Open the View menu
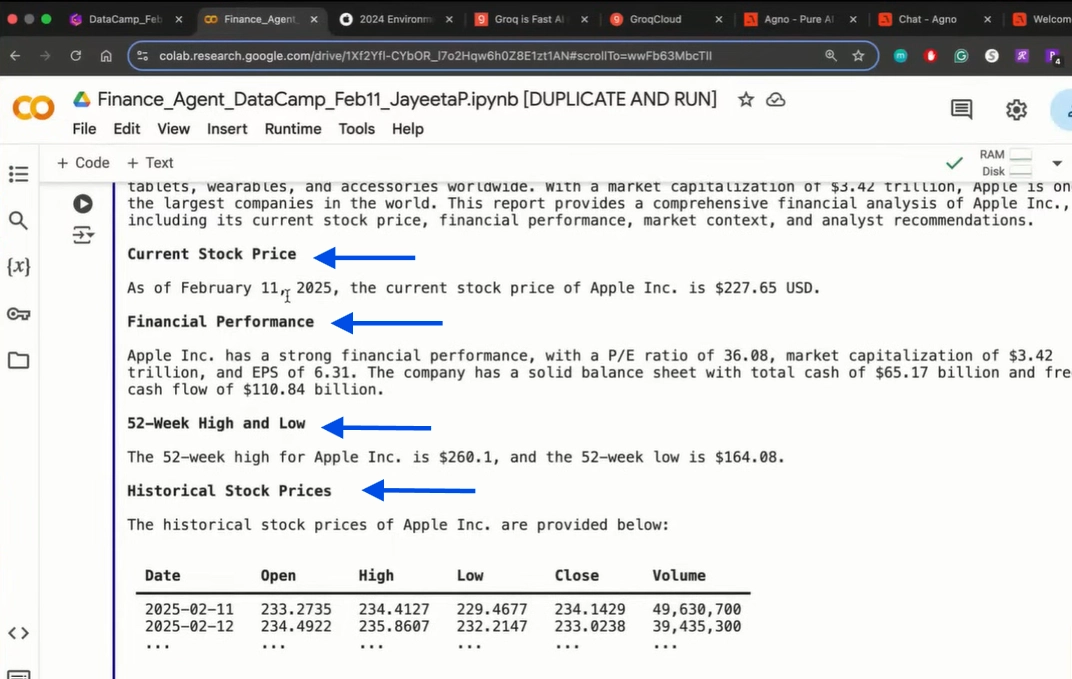 tap(174, 129)
